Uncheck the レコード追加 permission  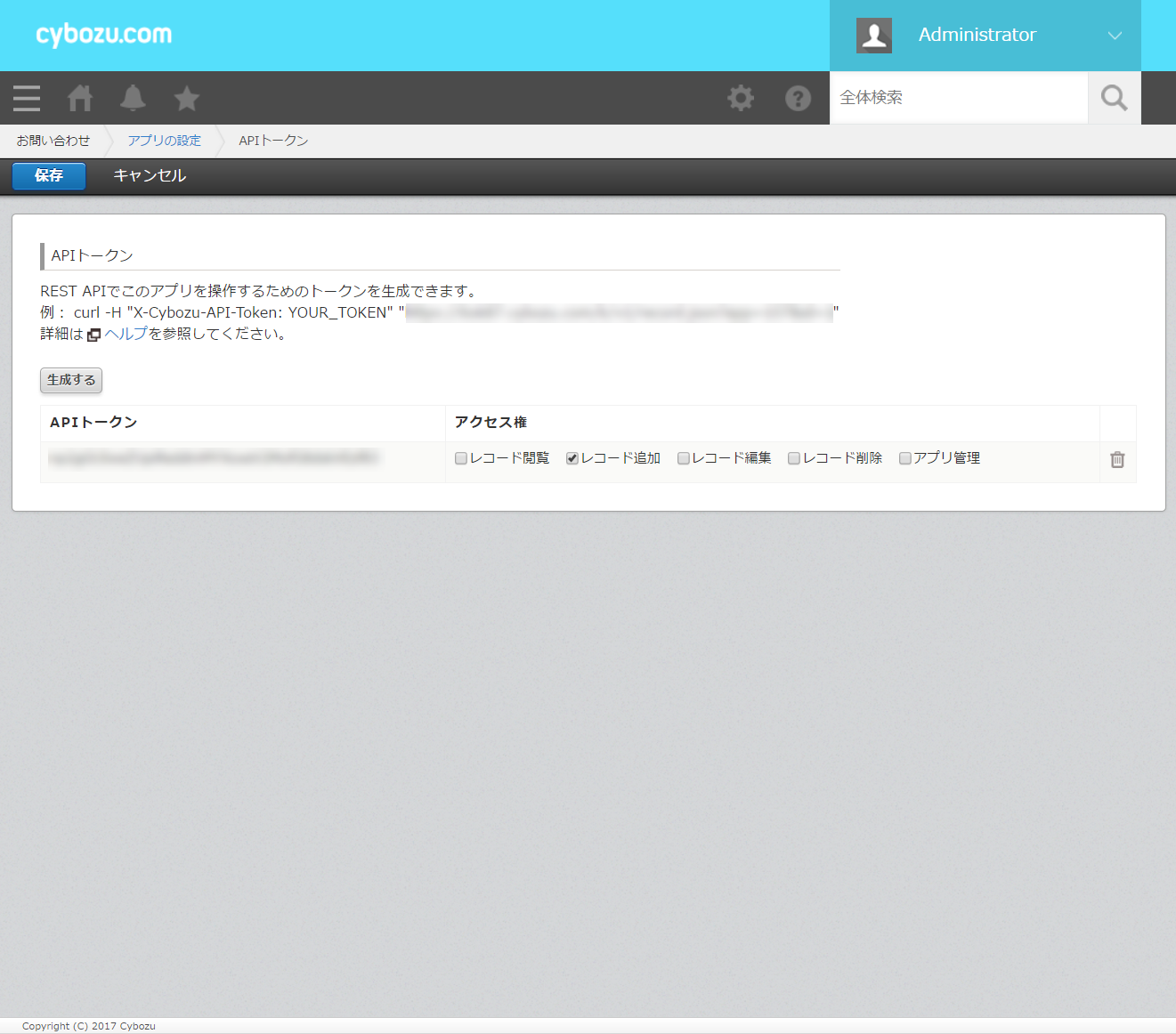(572, 458)
